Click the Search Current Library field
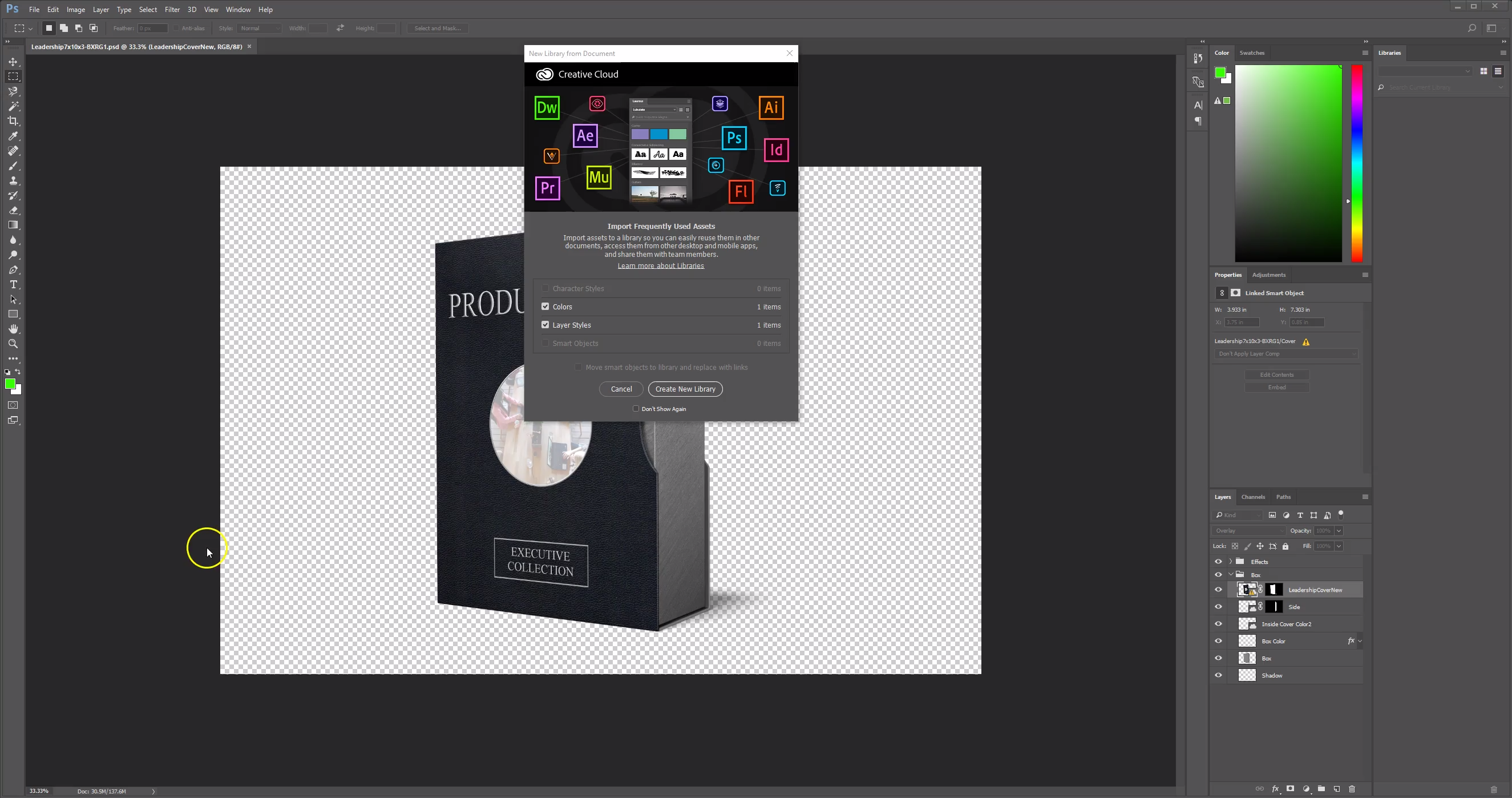Image resolution: width=1512 pixels, height=798 pixels. coord(1441,87)
